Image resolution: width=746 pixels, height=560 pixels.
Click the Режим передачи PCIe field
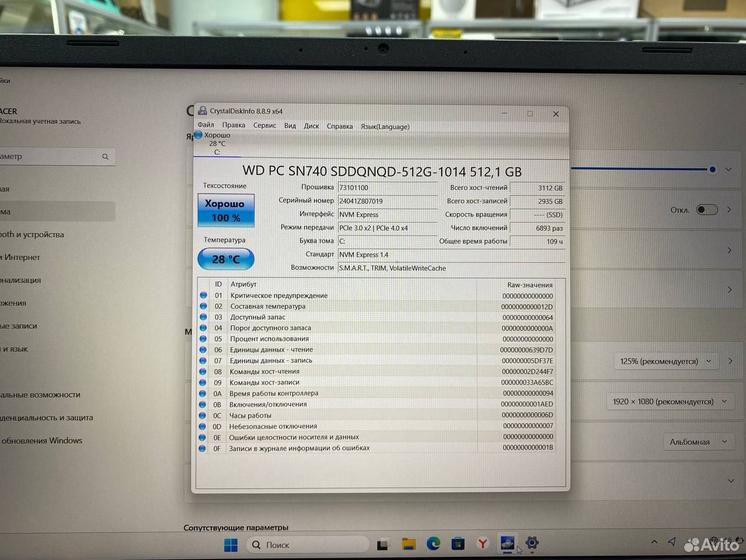tap(387, 228)
